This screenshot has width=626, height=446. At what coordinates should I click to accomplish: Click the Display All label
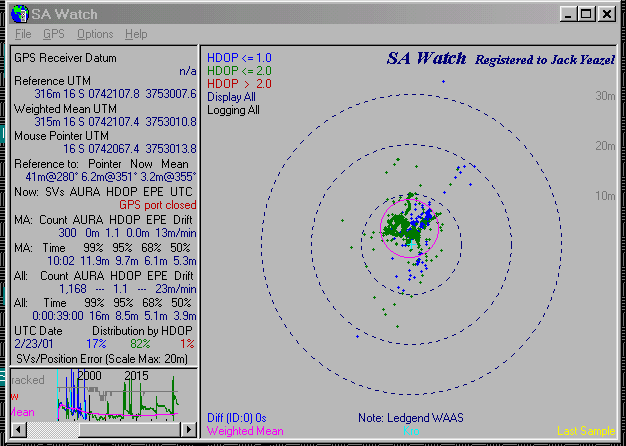click(232, 97)
